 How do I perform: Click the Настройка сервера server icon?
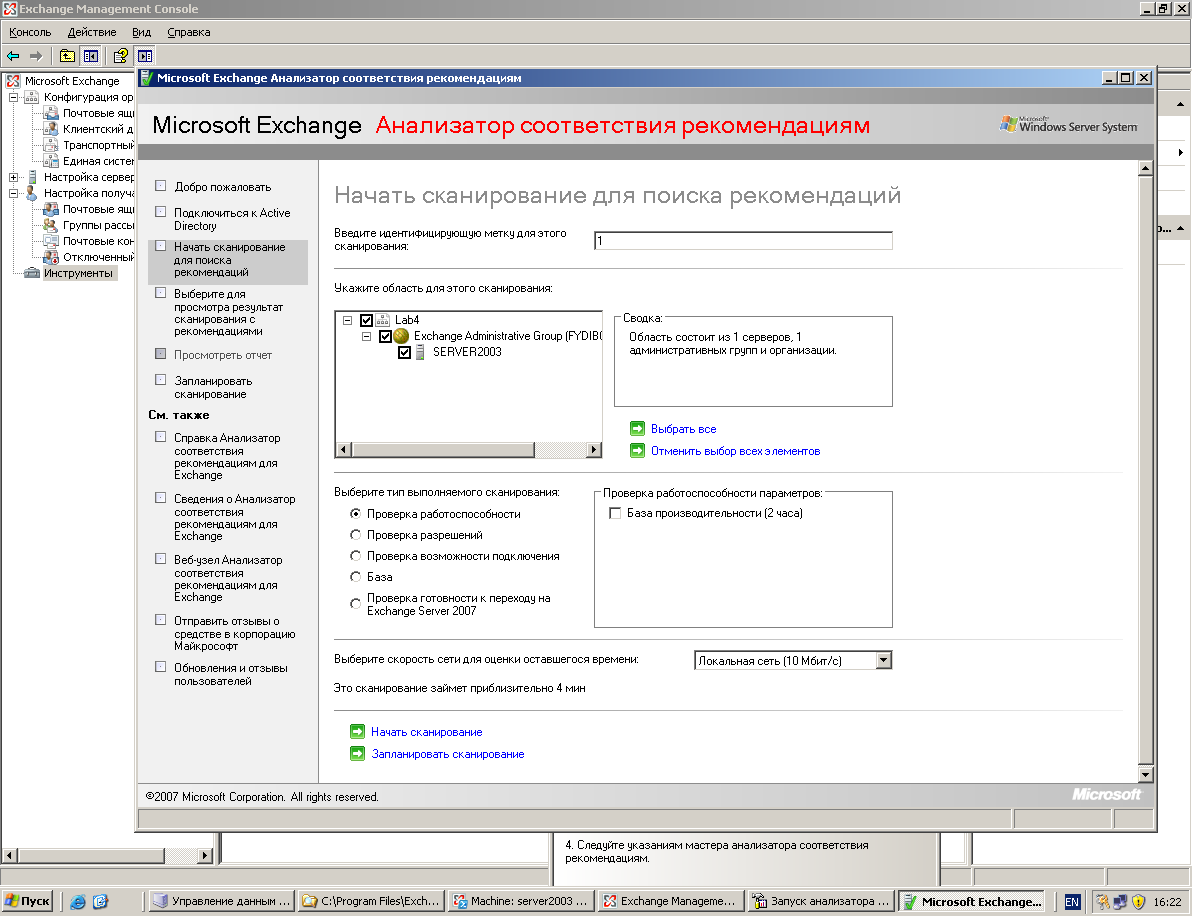[x=32, y=177]
